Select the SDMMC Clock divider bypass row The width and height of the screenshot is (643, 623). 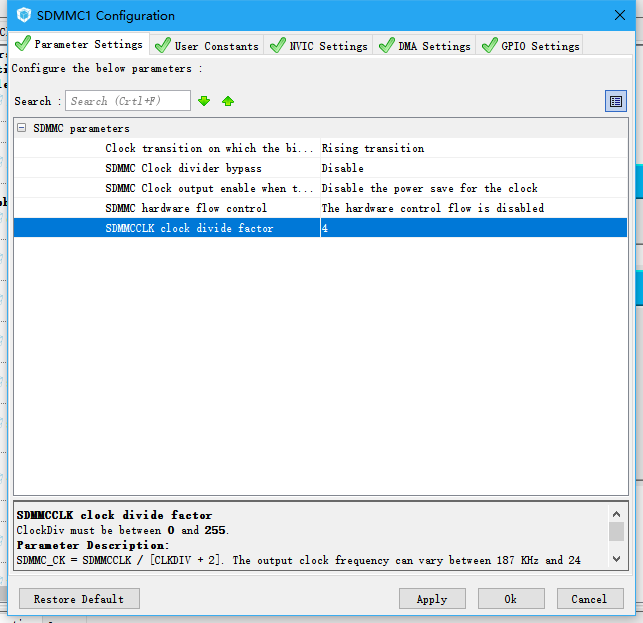pyautogui.click(x=321, y=168)
